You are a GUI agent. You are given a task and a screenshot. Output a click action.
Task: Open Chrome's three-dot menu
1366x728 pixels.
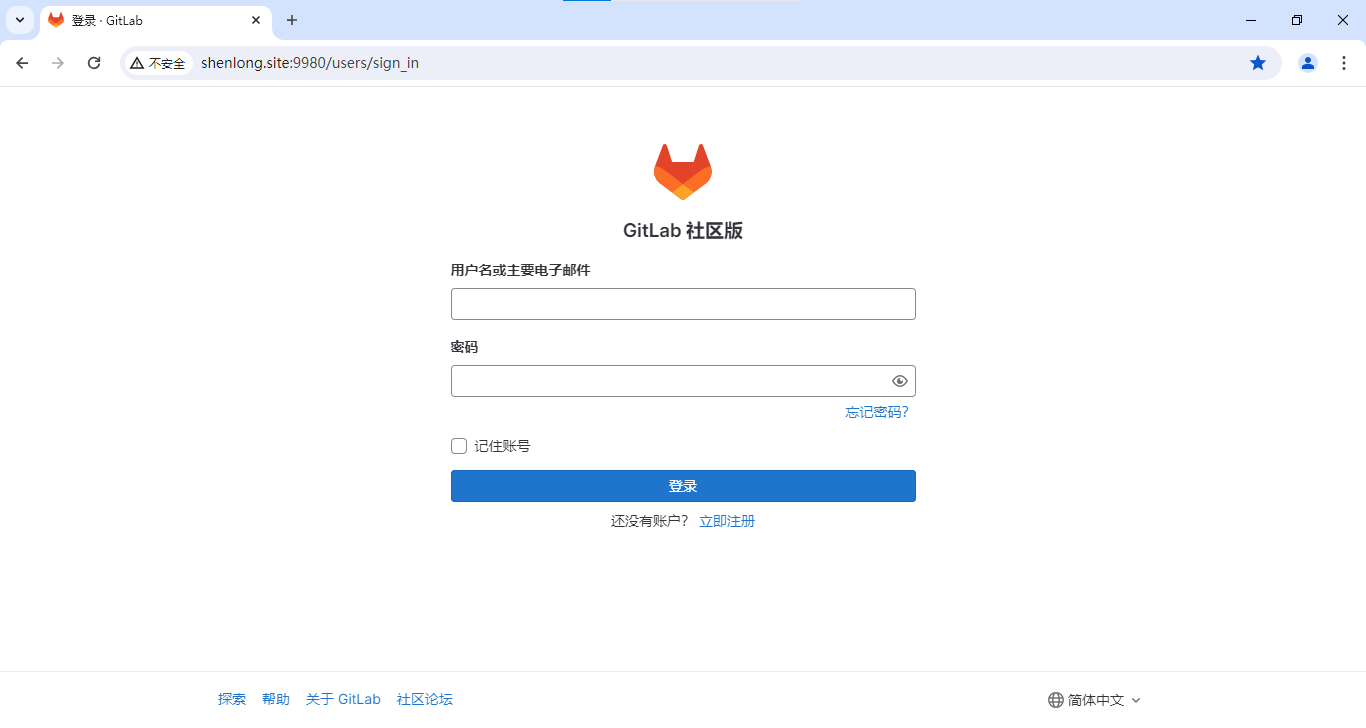pyautogui.click(x=1344, y=62)
